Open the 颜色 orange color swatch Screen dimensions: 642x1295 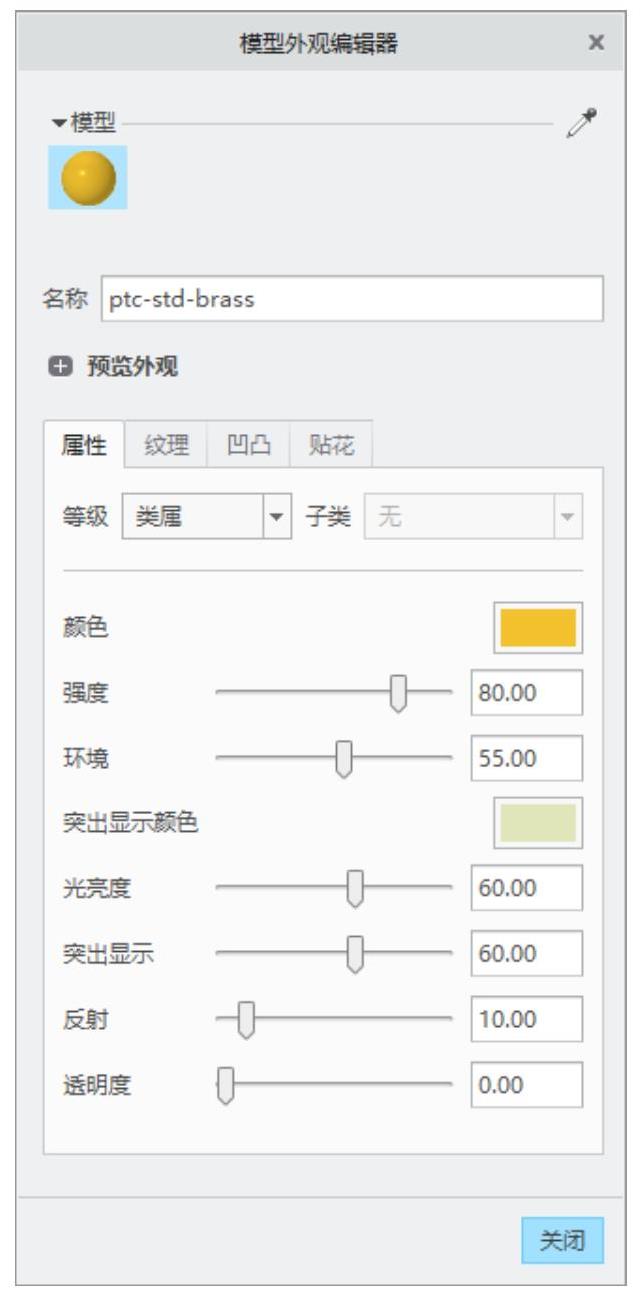(x=538, y=628)
